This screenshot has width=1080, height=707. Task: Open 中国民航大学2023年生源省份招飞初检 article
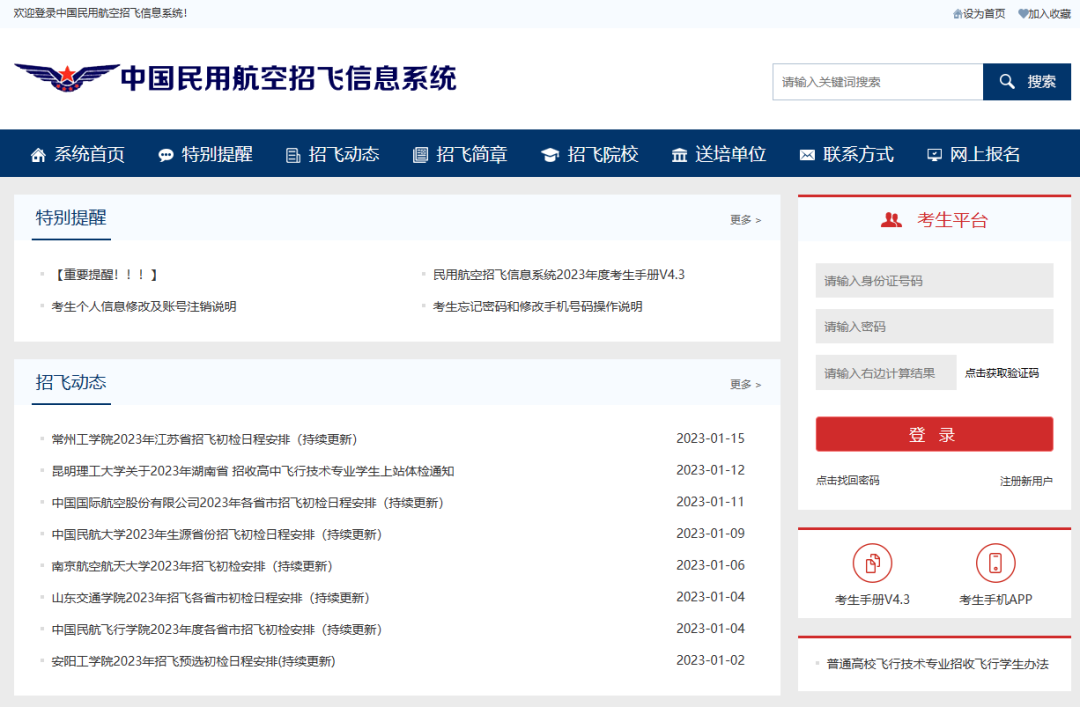(217, 534)
